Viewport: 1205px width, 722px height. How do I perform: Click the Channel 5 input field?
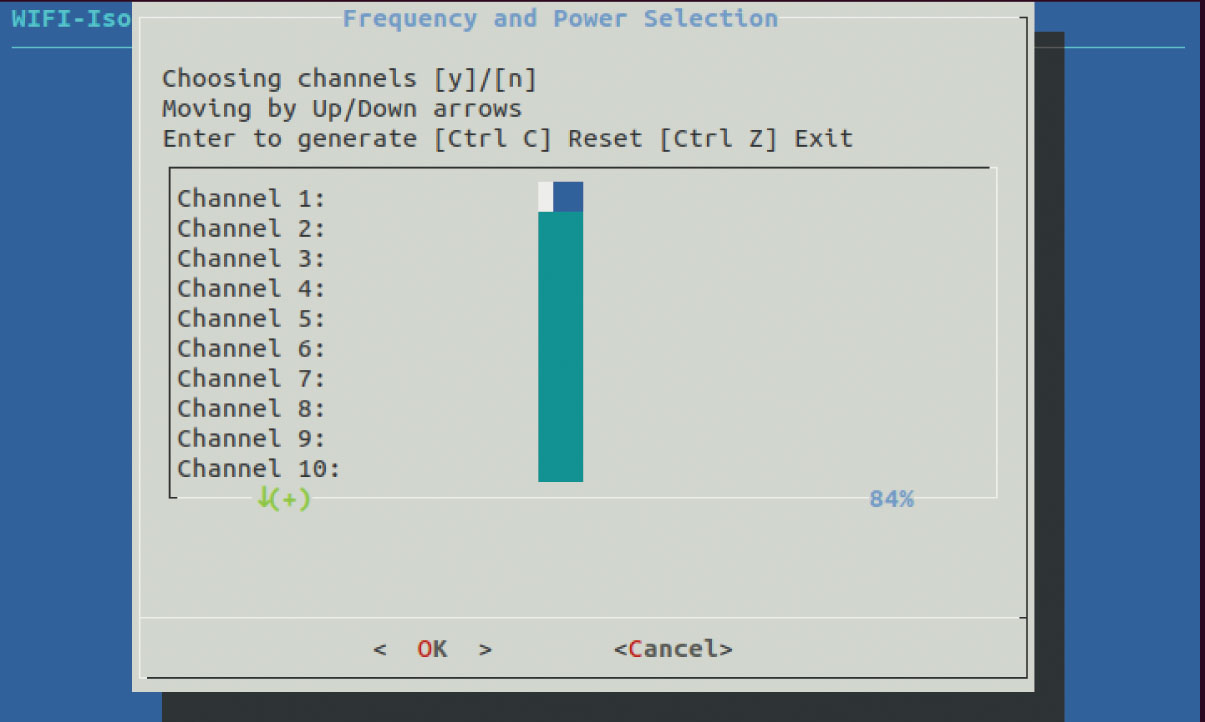(560, 318)
